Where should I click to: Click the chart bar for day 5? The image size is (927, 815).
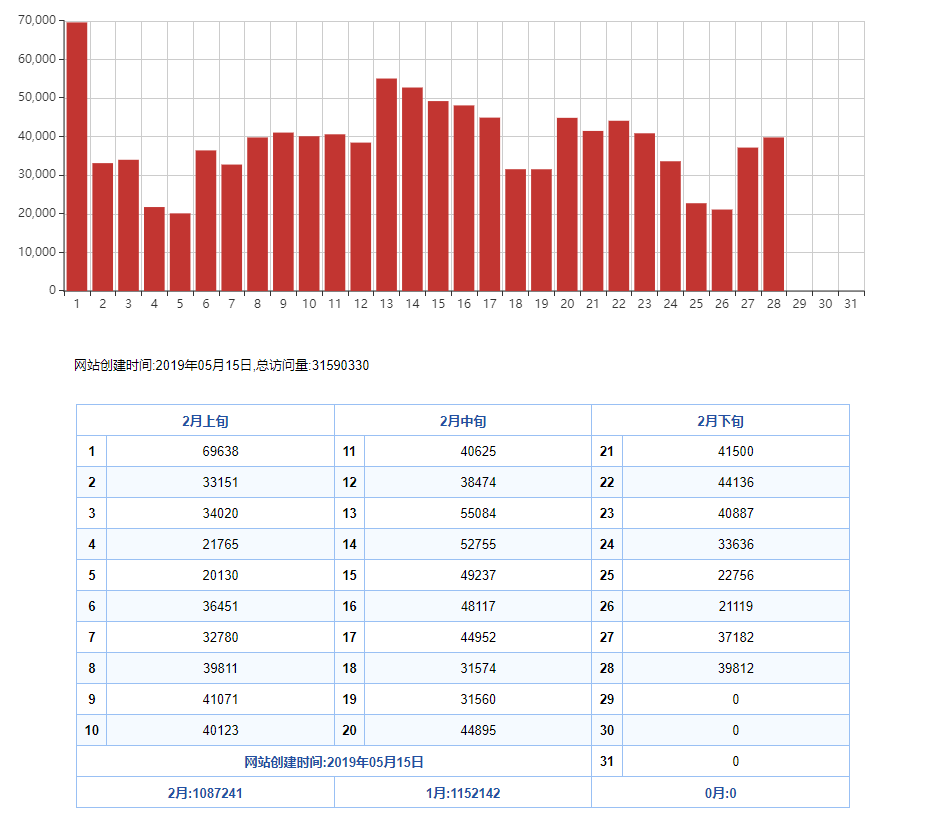pos(180,252)
